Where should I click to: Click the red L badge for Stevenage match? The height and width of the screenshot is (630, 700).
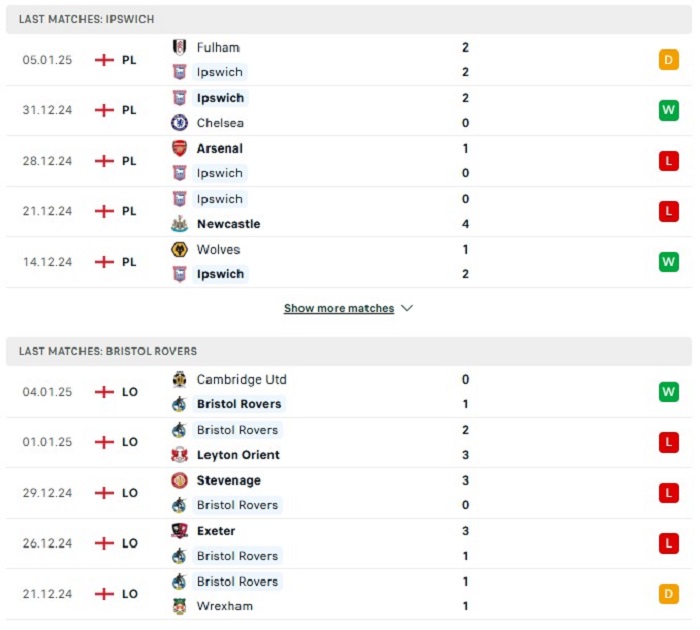point(668,493)
